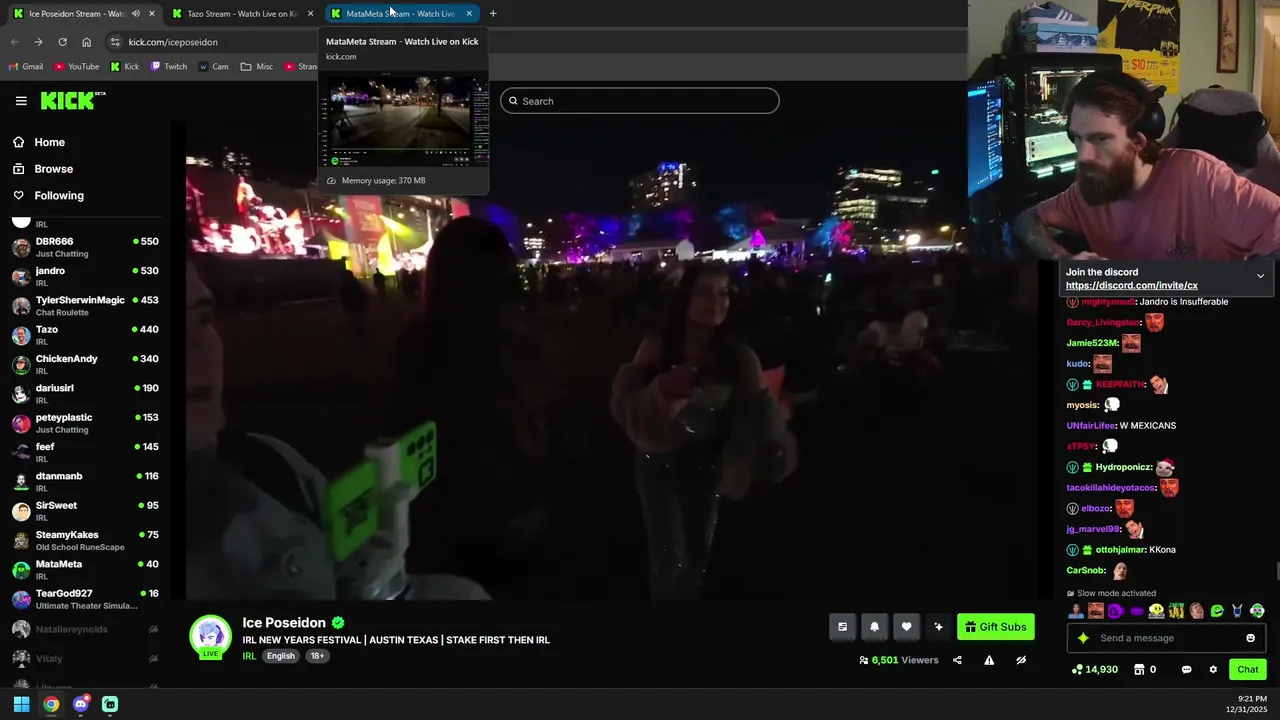Viewport: 1280px width, 720px height.
Task: Open the Twitch bookmark
Action: coord(169,67)
